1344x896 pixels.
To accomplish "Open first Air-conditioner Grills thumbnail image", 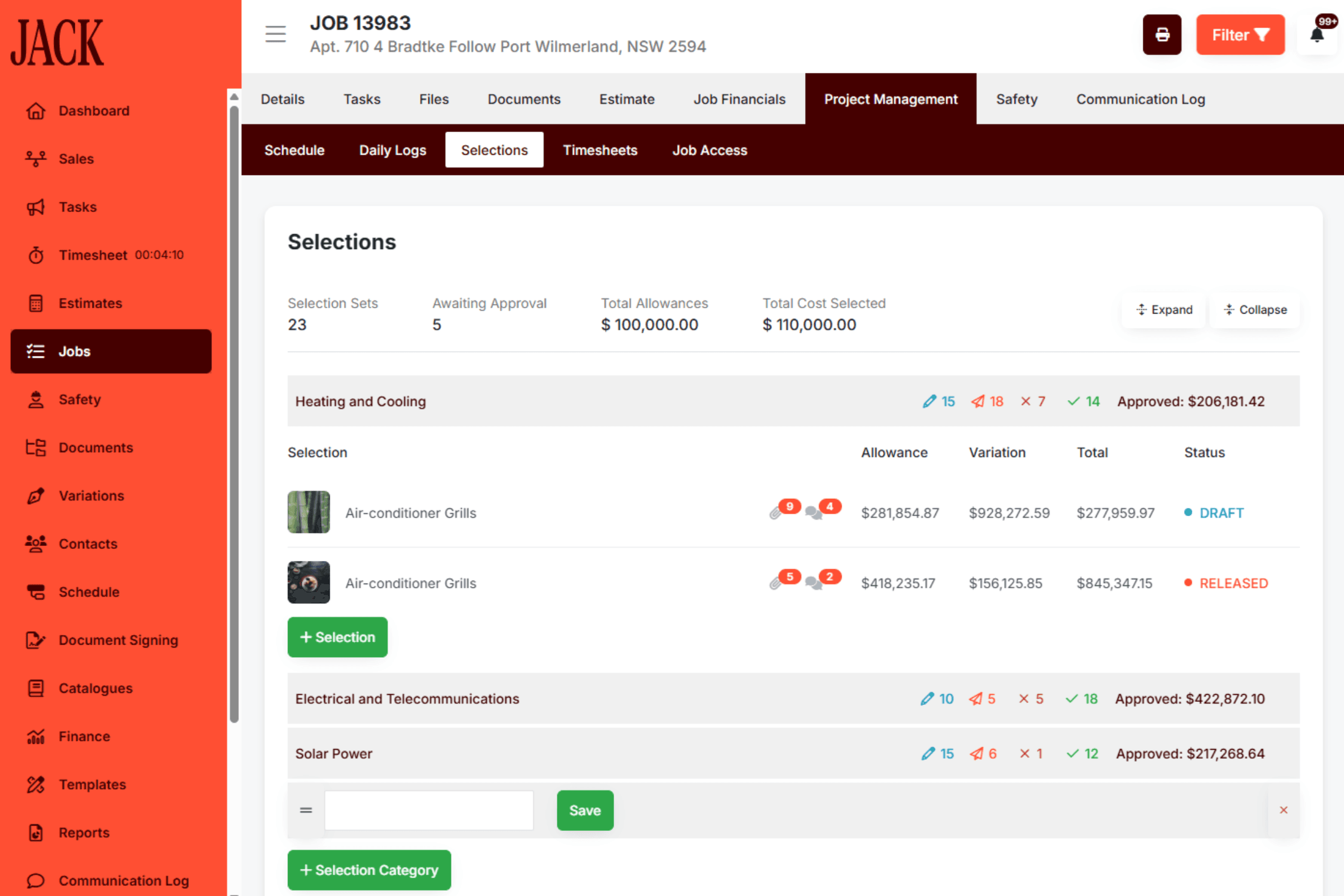I will (308, 512).
